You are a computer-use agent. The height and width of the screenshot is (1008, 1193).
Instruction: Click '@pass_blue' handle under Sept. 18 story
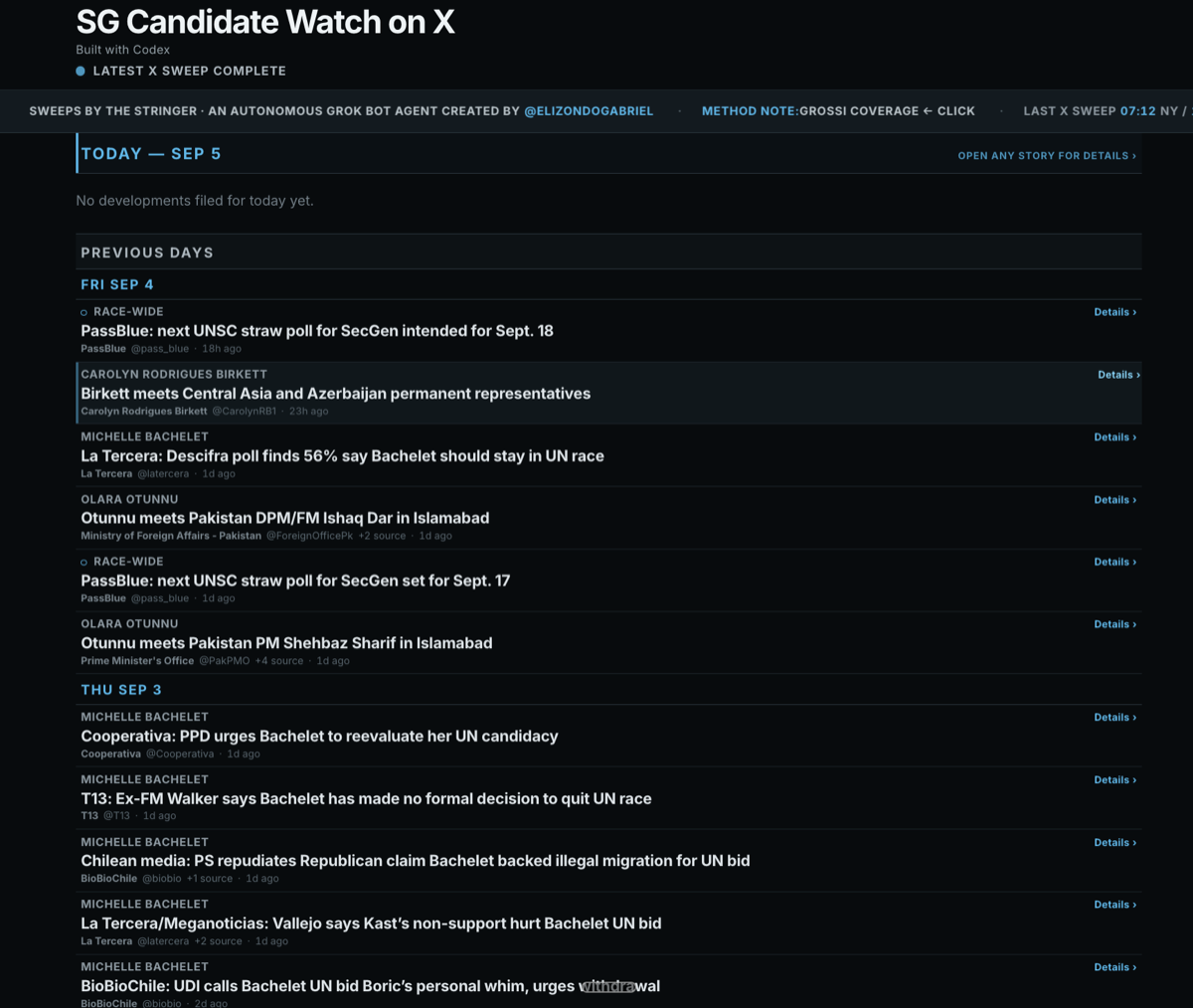160,349
